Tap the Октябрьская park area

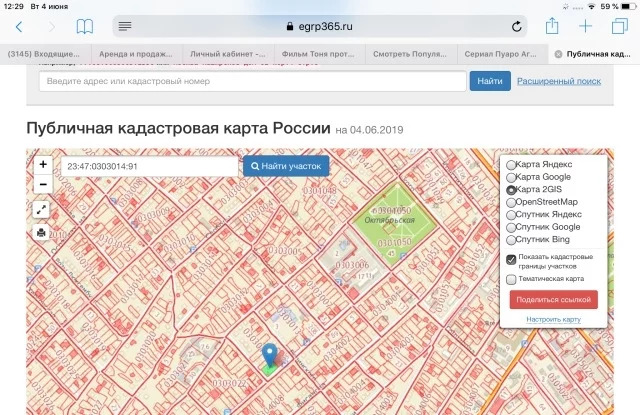point(393,224)
